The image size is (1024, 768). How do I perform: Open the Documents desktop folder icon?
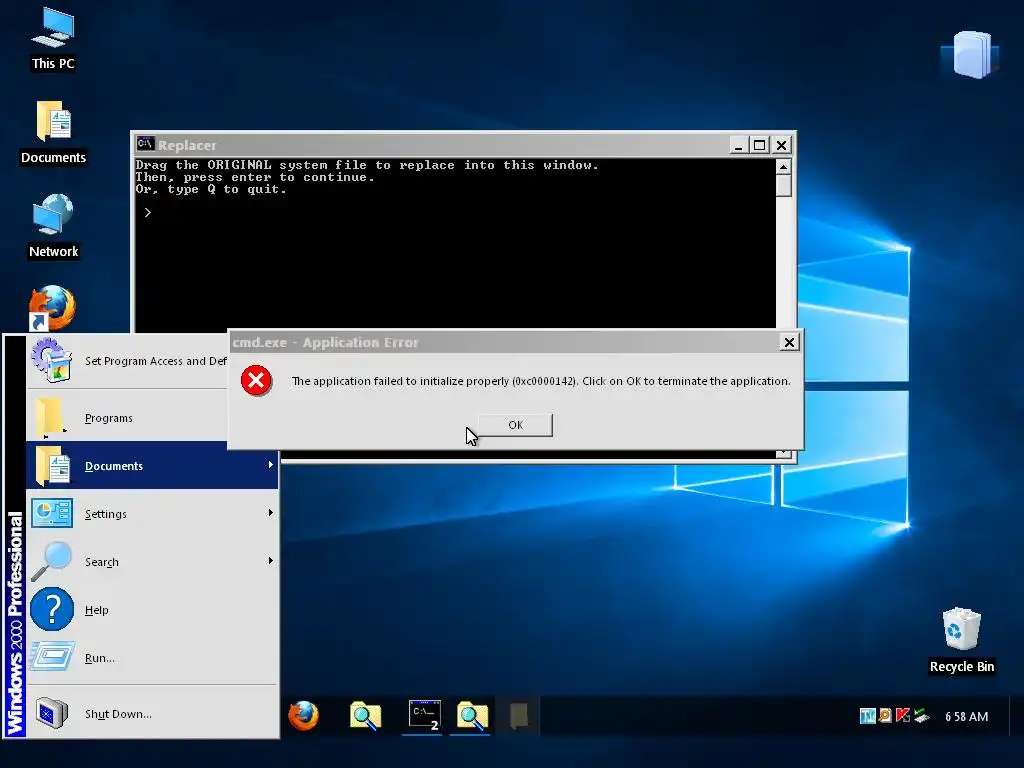click(53, 133)
